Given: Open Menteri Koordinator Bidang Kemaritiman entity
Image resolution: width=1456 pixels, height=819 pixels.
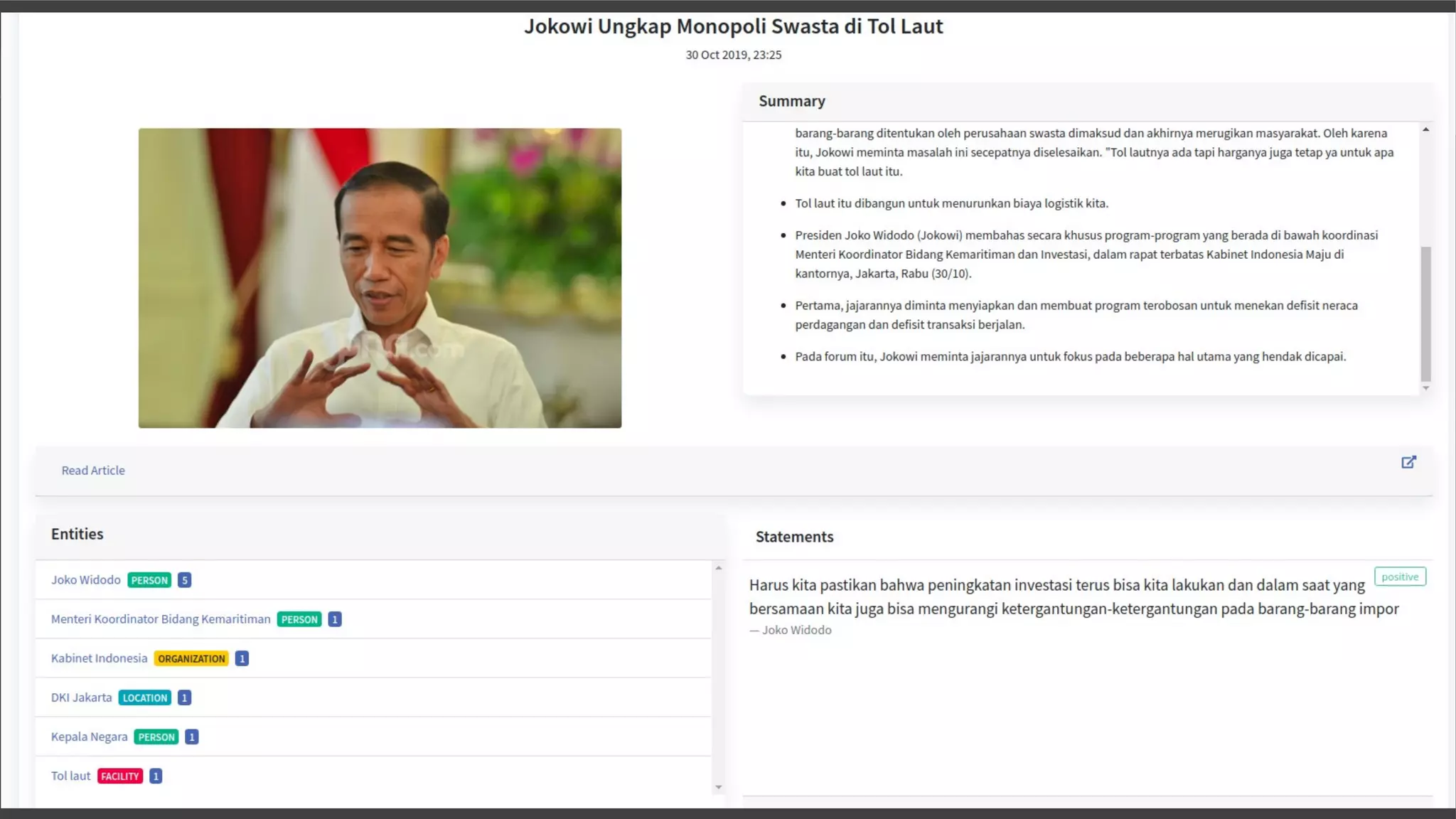Looking at the screenshot, I should (161, 619).
